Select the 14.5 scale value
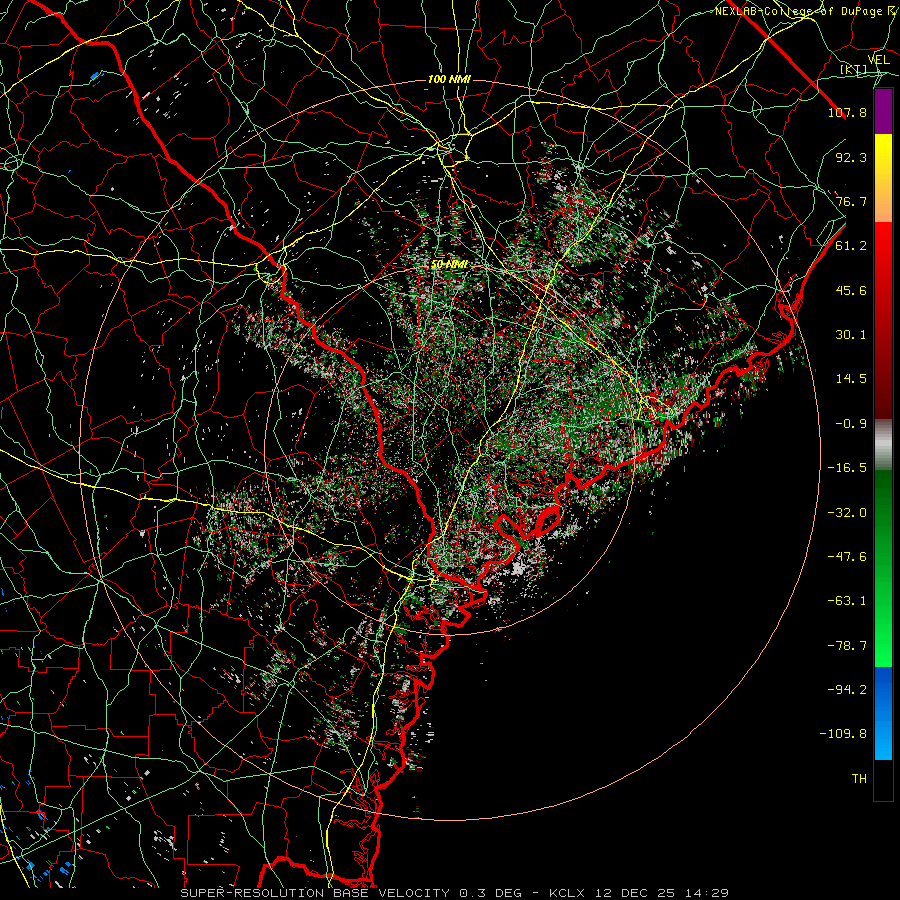 click(x=851, y=379)
